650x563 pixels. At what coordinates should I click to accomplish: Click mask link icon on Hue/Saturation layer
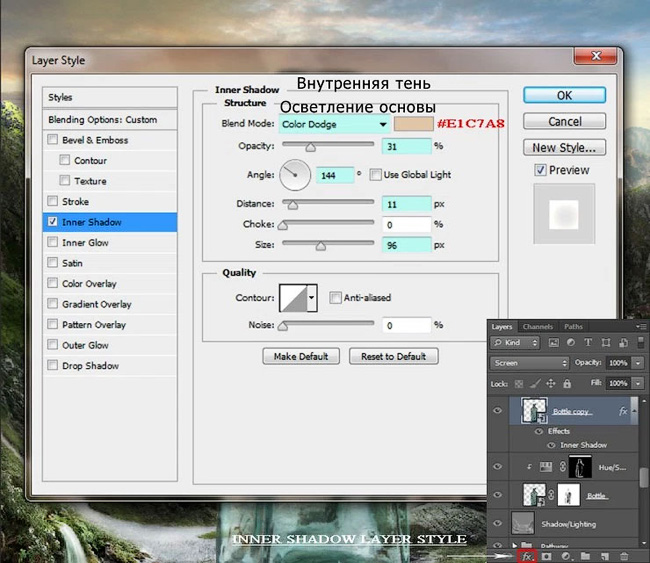click(563, 466)
